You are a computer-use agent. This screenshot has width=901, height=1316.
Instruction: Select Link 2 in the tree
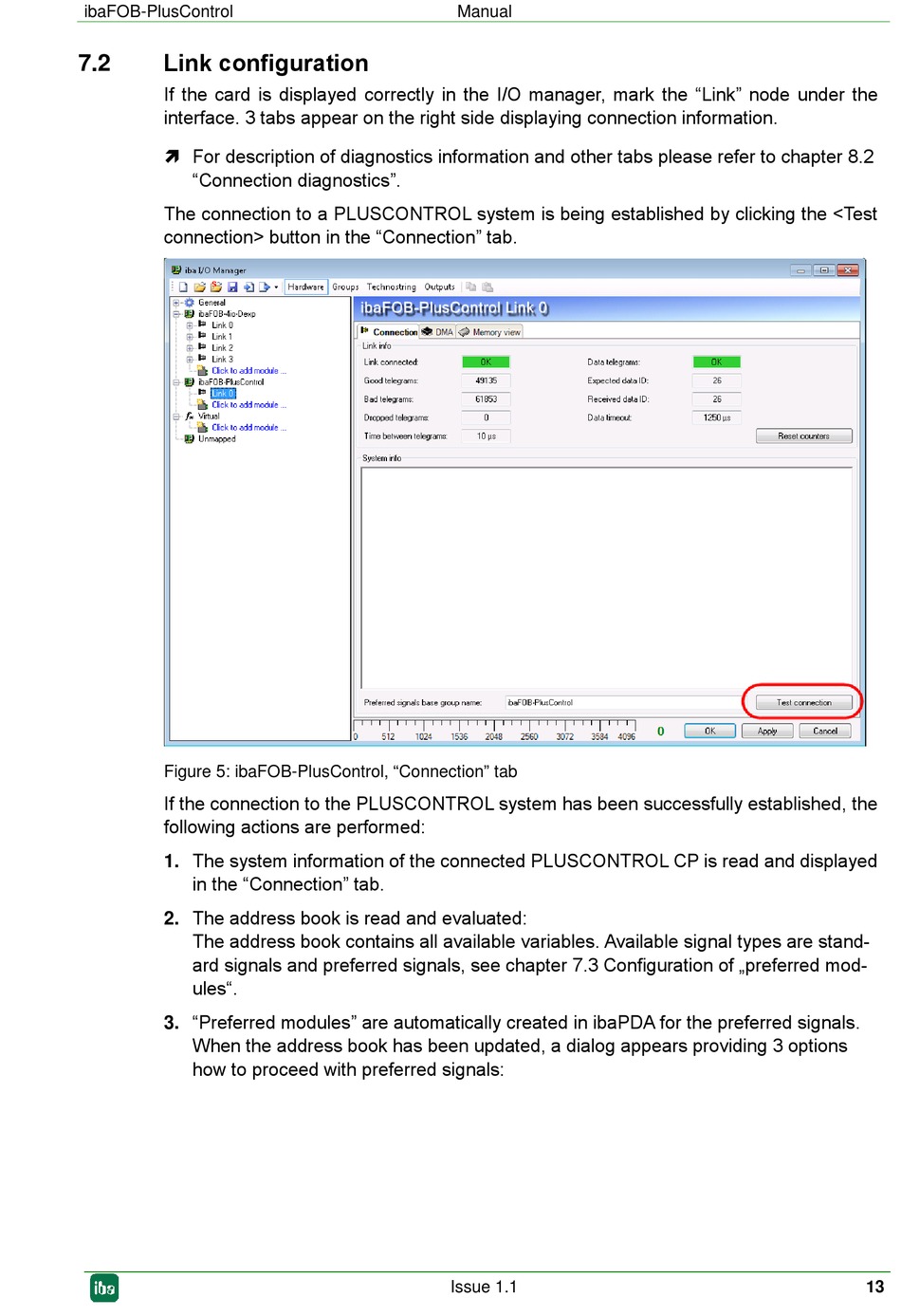222,348
